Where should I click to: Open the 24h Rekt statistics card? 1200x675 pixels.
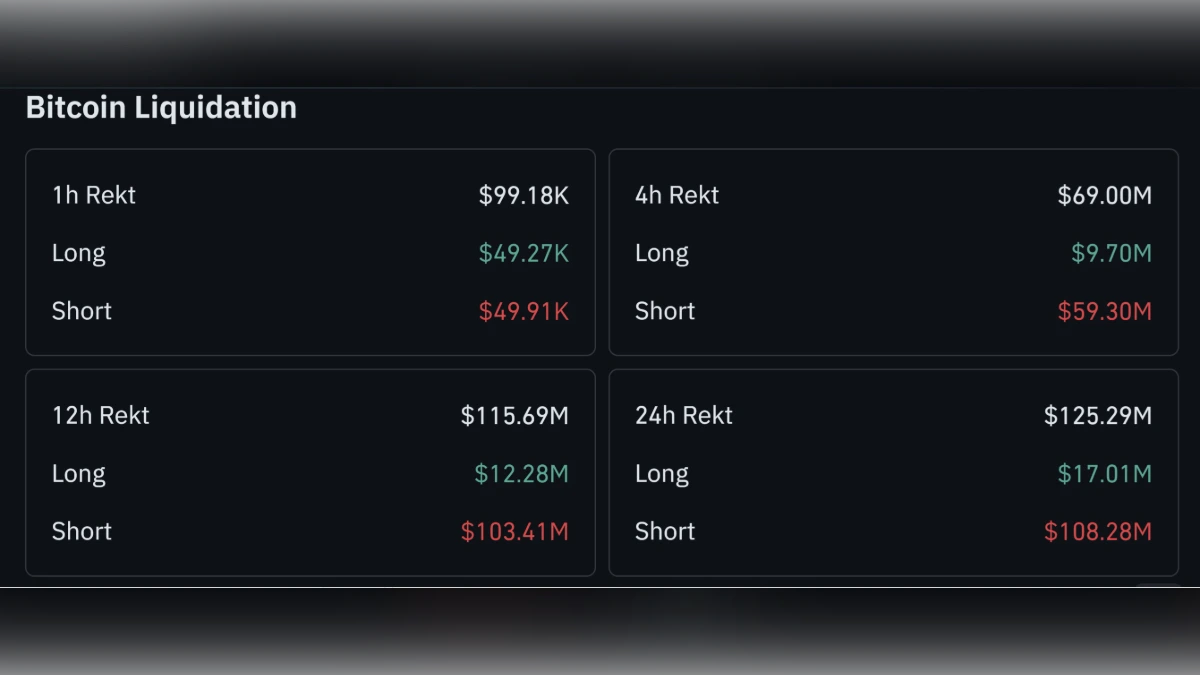tap(893, 472)
